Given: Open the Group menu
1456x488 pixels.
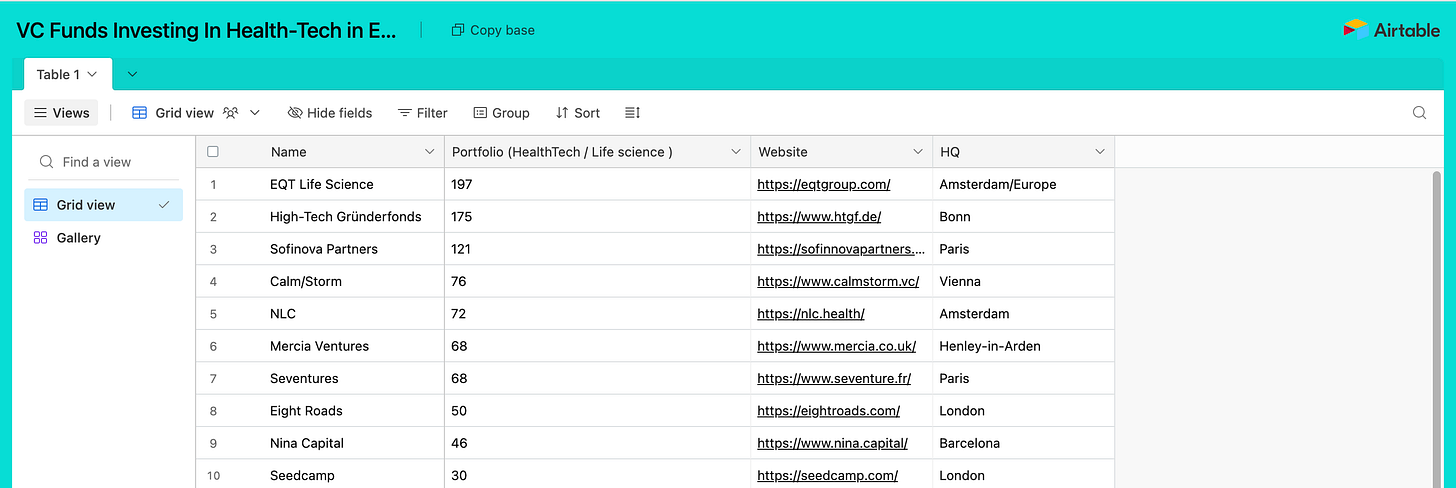Looking at the screenshot, I should (501, 113).
